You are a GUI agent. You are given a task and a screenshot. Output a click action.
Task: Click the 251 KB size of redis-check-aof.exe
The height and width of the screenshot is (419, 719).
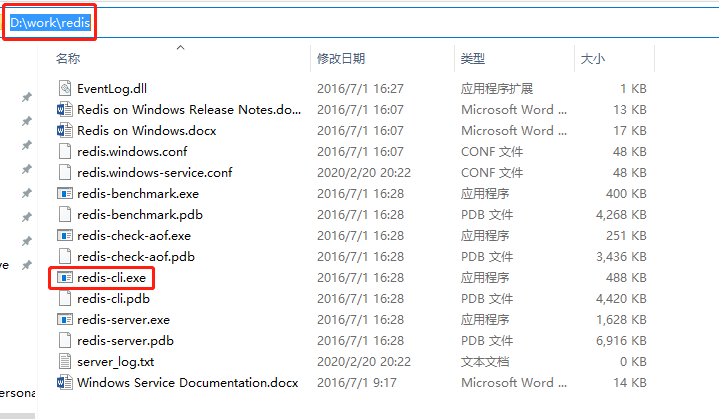626,236
